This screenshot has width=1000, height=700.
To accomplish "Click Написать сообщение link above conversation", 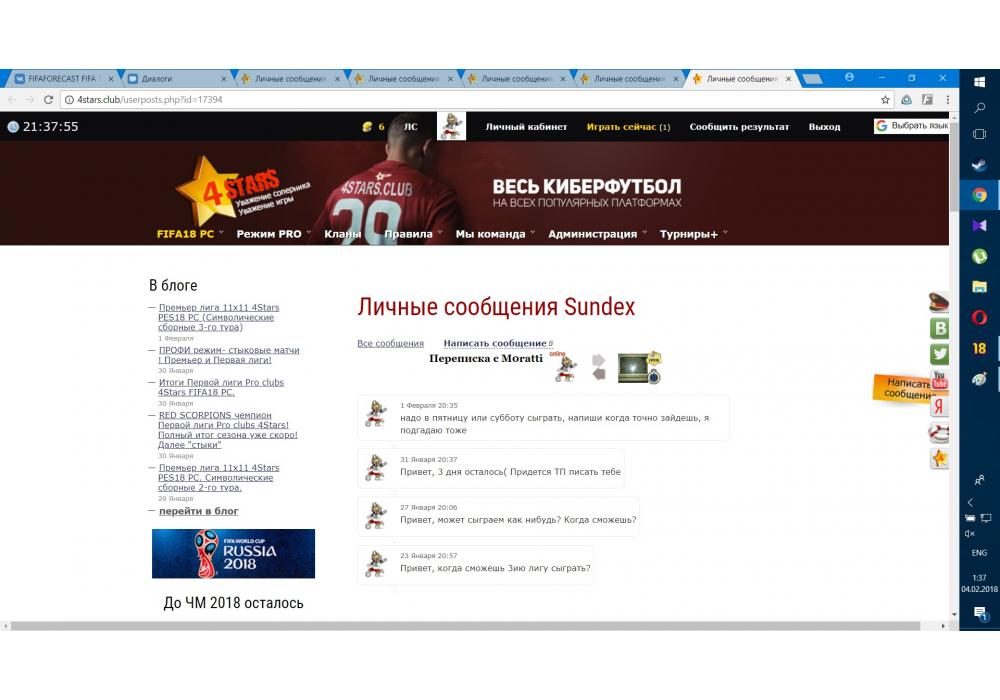I will pos(495,343).
